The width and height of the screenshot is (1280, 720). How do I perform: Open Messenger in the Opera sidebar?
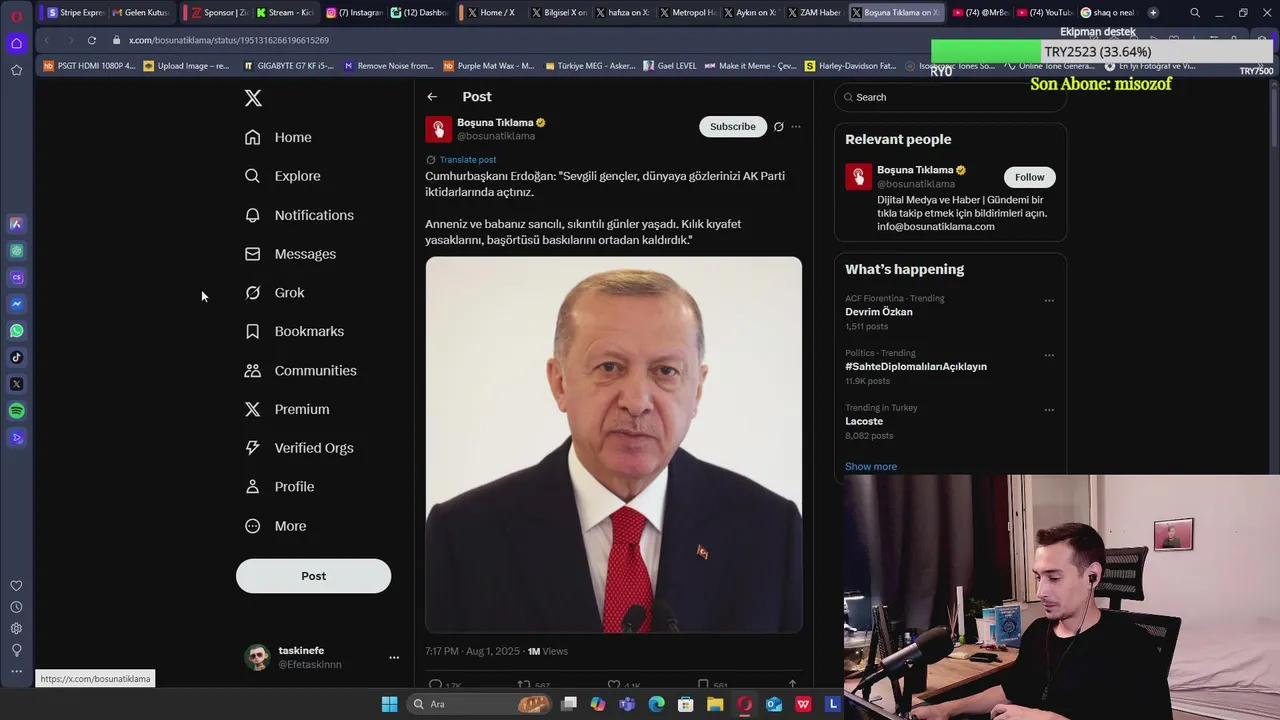[16, 304]
